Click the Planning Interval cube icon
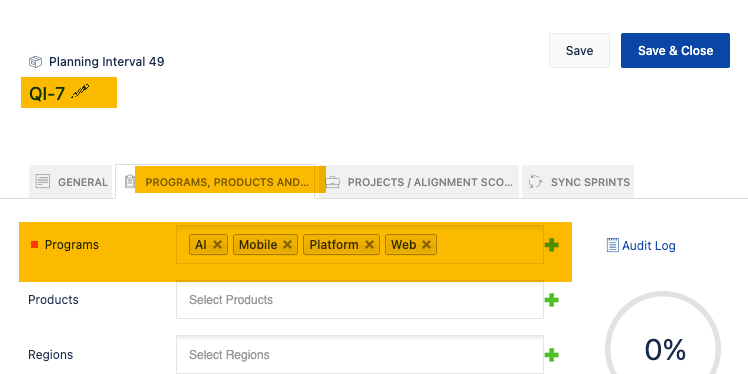 [x=35, y=62]
